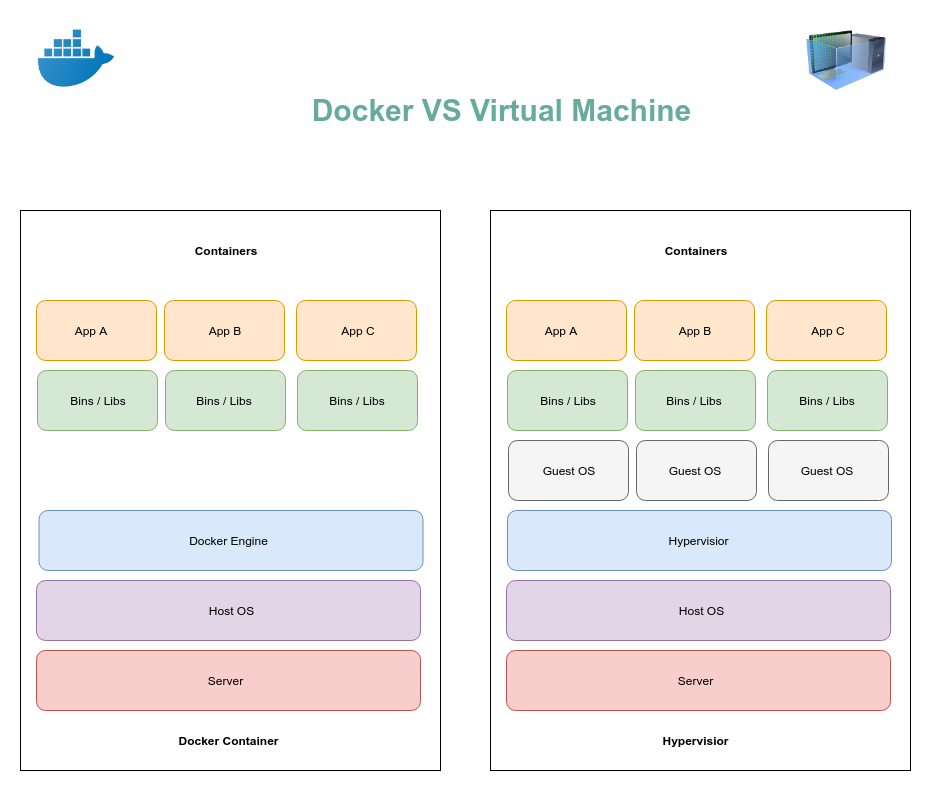Image resolution: width=931 pixels, height=791 pixels.
Task: Select the Containers heading in Hypervisior diagram
Action: click(695, 251)
